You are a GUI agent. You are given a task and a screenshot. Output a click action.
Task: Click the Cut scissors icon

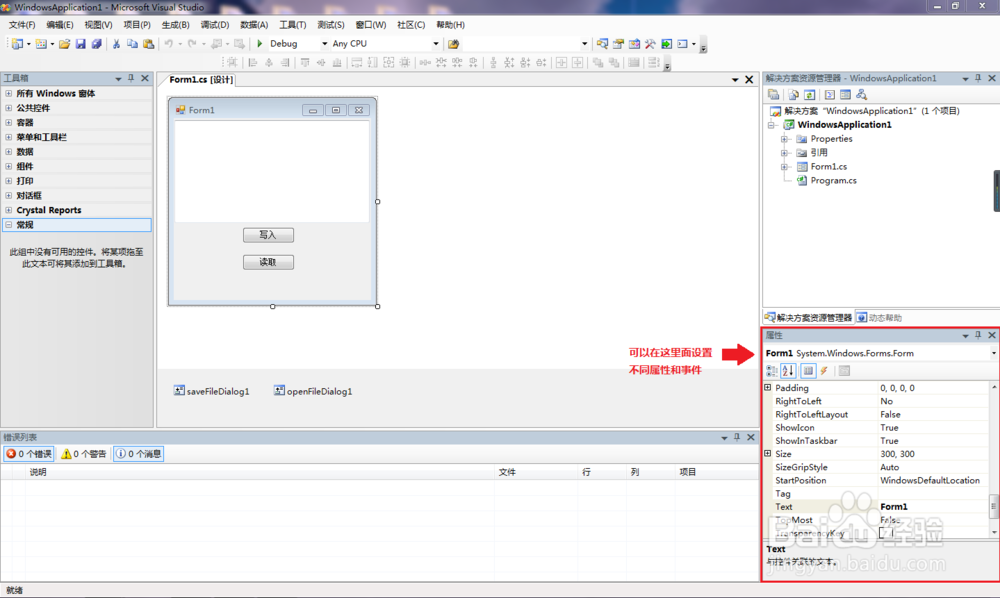116,43
